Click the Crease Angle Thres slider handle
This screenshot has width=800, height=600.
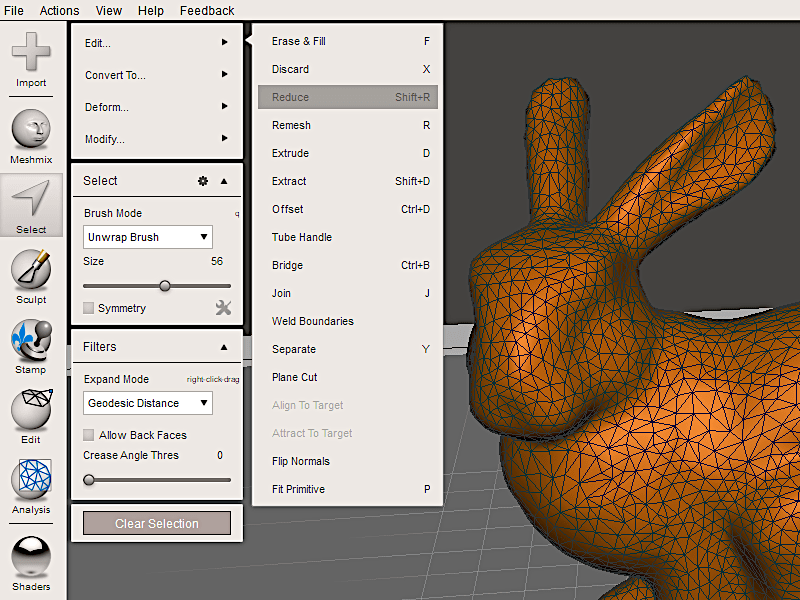point(89,480)
